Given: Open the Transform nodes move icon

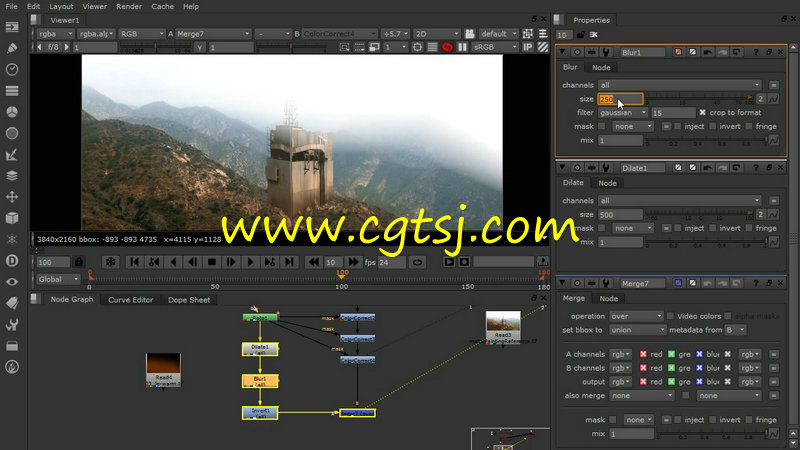Looking at the screenshot, I should pos(12,197).
